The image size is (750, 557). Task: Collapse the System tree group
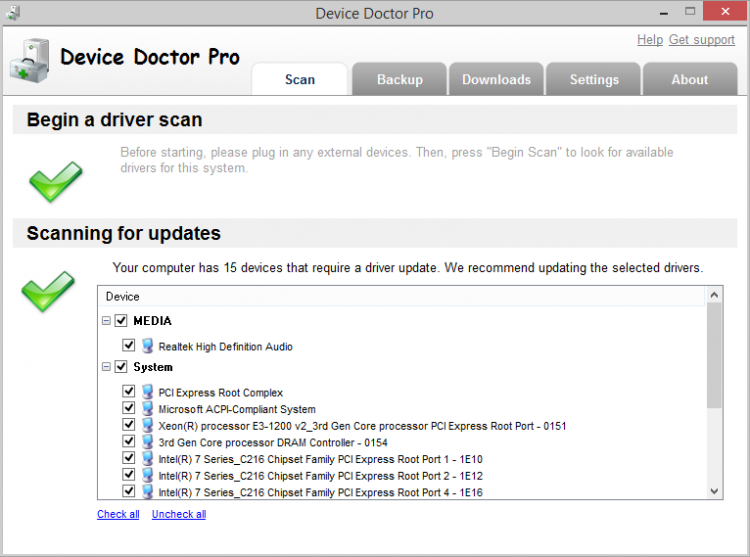click(106, 367)
